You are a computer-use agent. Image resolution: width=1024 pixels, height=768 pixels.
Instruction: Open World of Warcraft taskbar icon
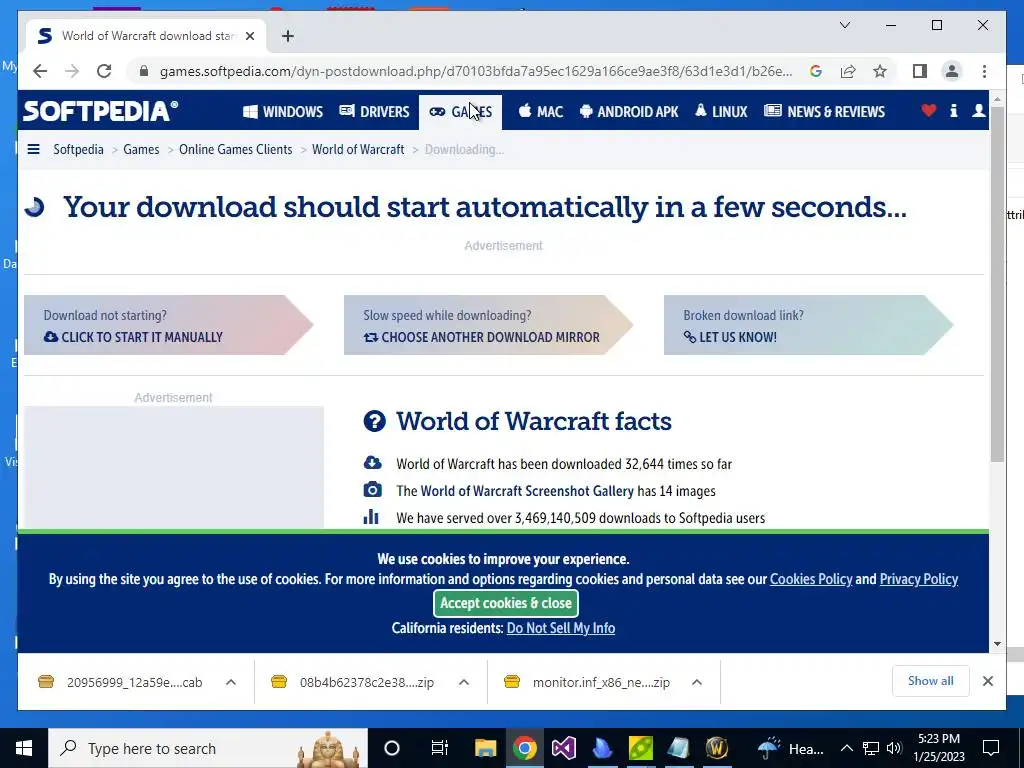point(716,748)
